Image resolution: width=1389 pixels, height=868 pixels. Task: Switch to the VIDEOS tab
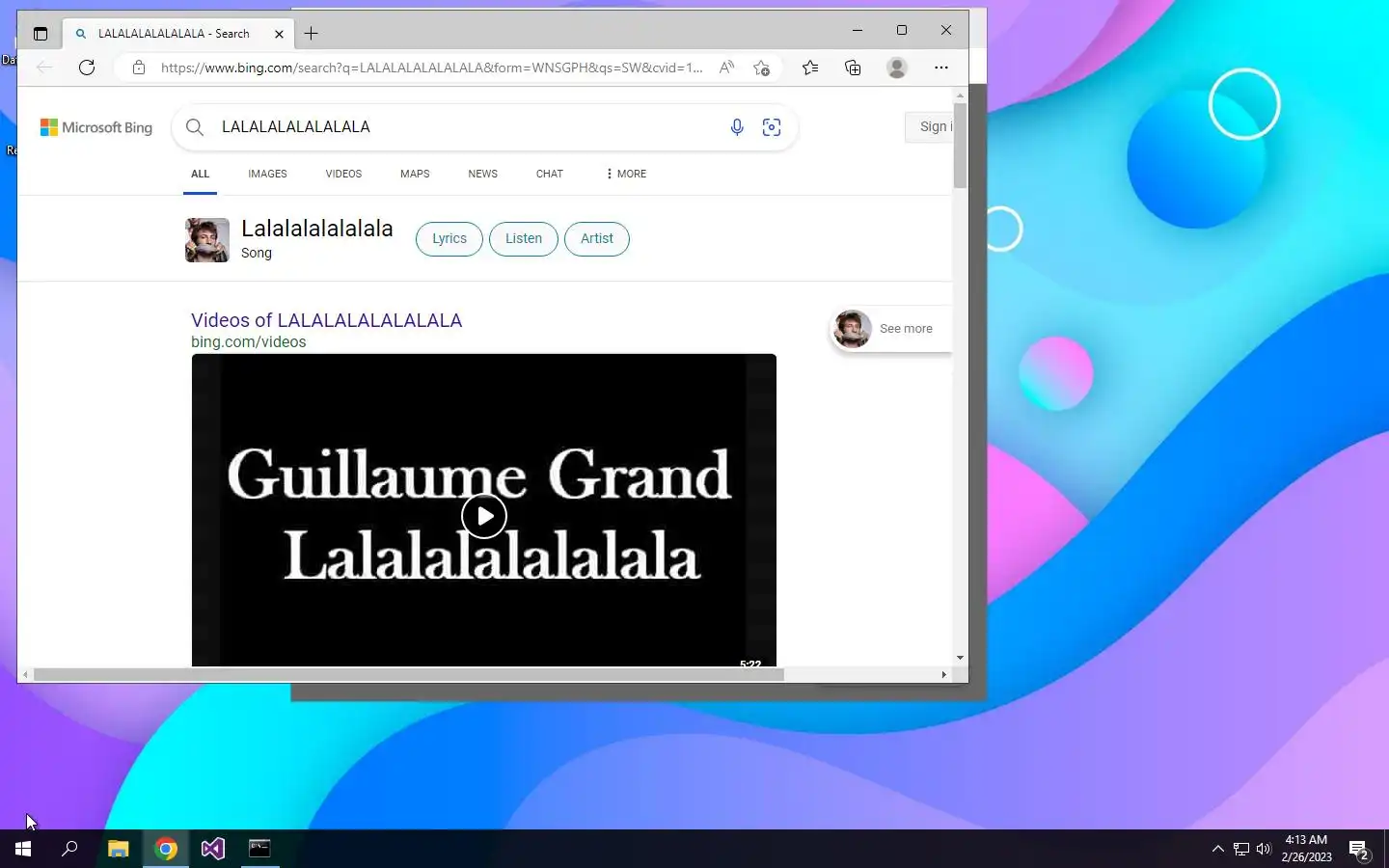click(343, 174)
